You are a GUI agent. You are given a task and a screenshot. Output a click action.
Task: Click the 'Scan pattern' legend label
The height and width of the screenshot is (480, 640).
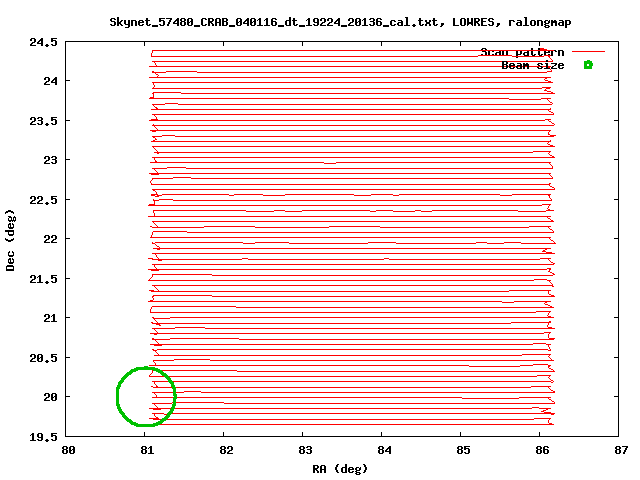tap(522, 52)
